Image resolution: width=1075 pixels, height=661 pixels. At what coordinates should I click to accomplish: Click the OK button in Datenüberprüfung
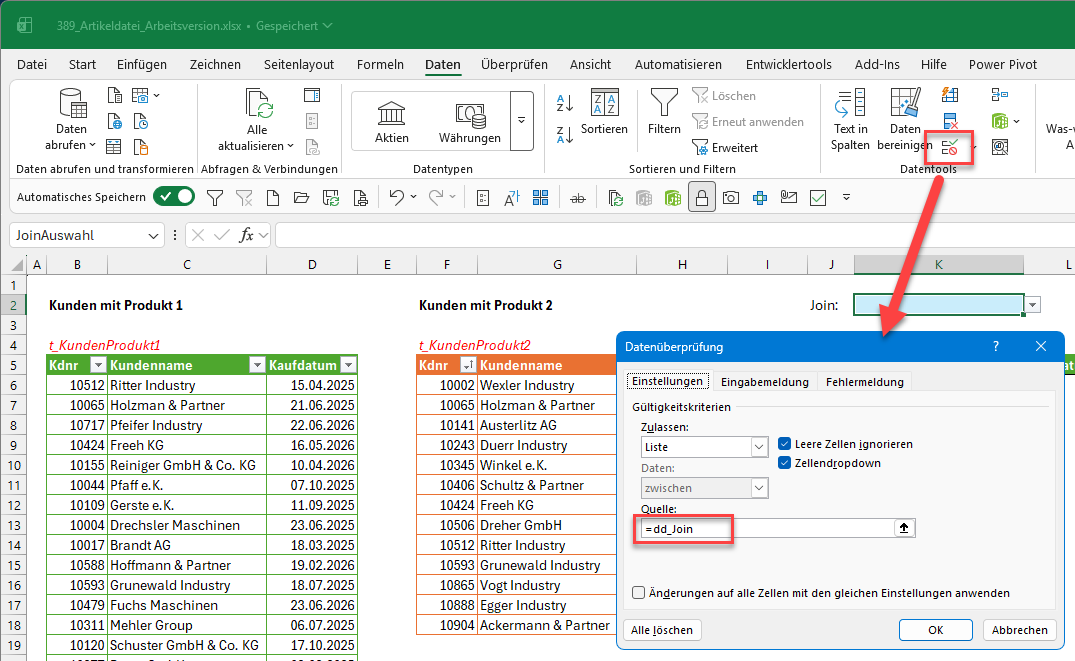[x=935, y=629]
